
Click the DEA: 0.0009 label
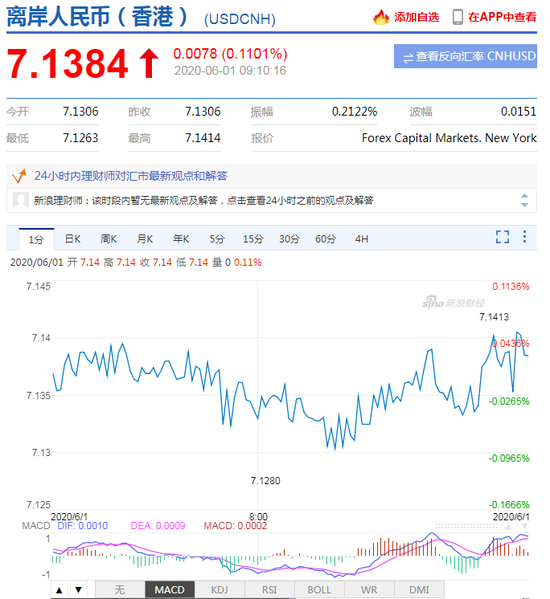[158, 526]
